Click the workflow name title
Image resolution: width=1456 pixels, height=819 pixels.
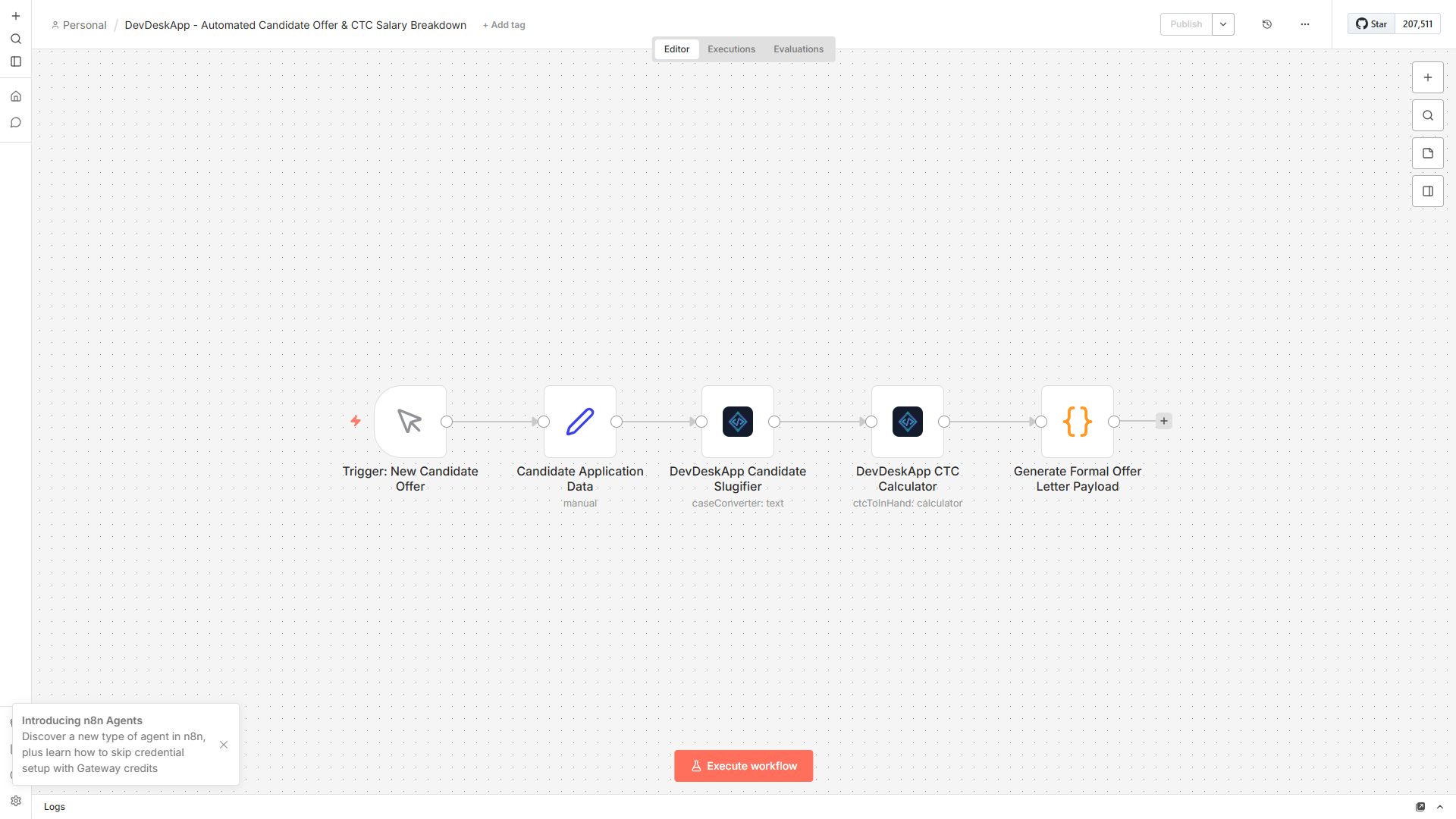(296, 25)
